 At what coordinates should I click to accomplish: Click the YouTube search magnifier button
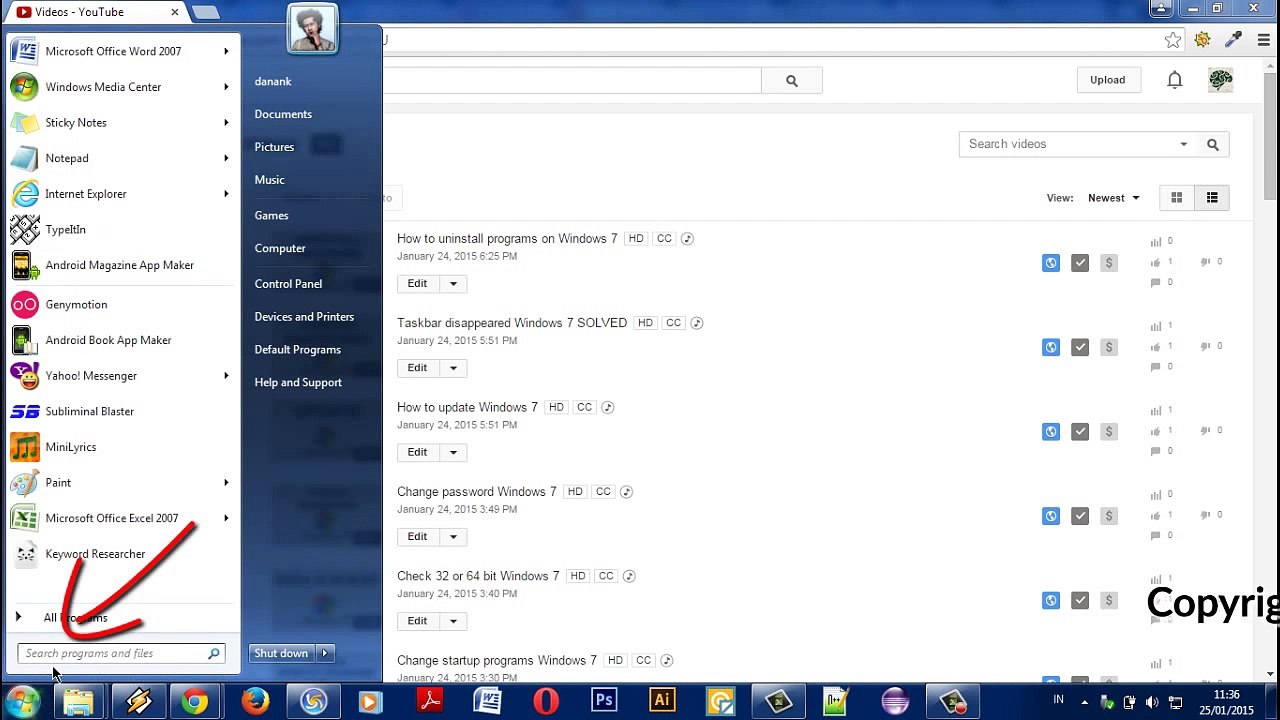pyautogui.click(x=792, y=81)
